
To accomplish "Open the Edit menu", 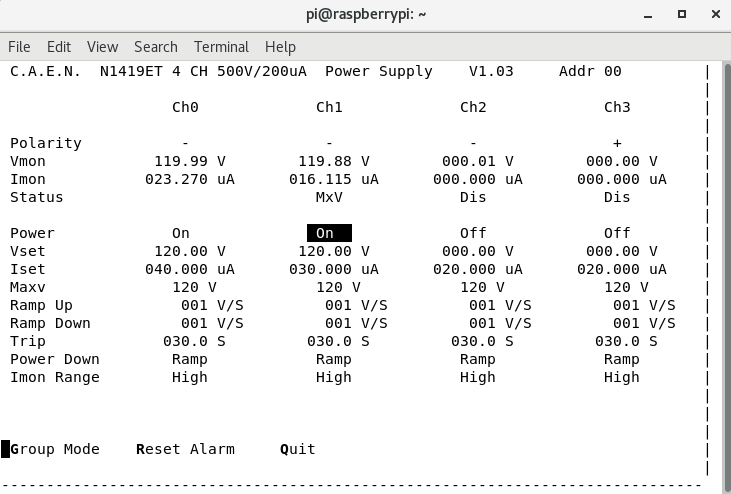I will point(59,47).
